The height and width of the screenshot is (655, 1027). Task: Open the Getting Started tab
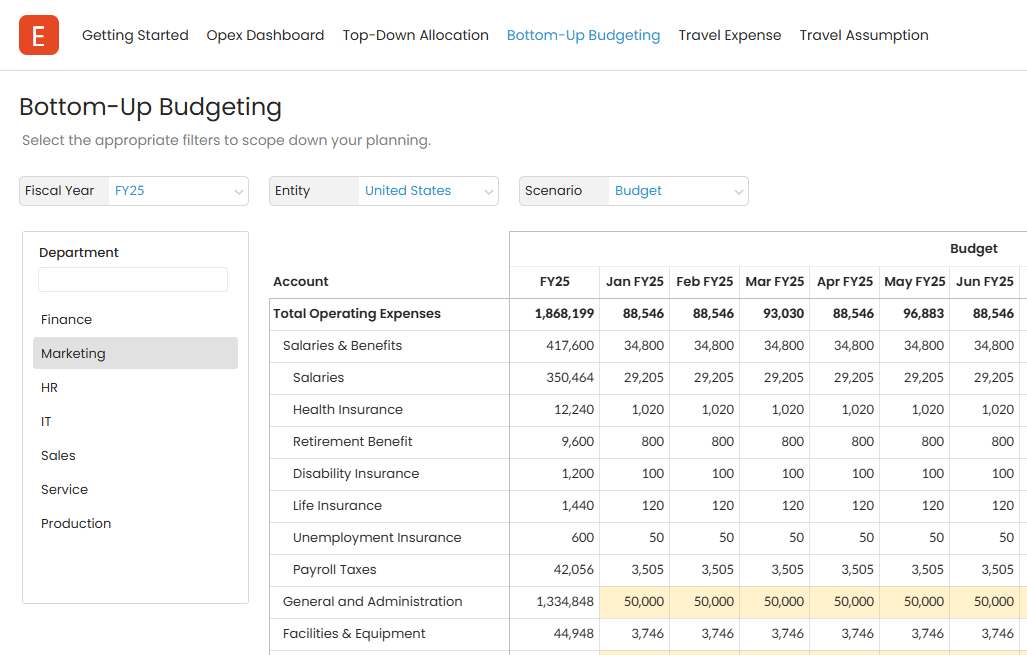pyautogui.click(x=135, y=35)
